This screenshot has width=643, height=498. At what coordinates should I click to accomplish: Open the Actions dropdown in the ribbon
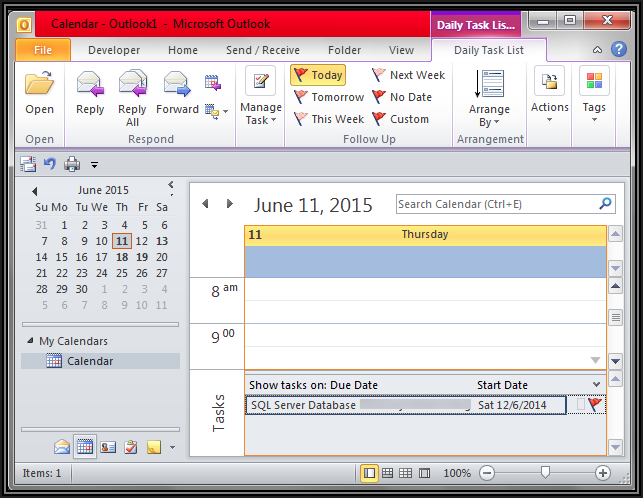[550, 94]
